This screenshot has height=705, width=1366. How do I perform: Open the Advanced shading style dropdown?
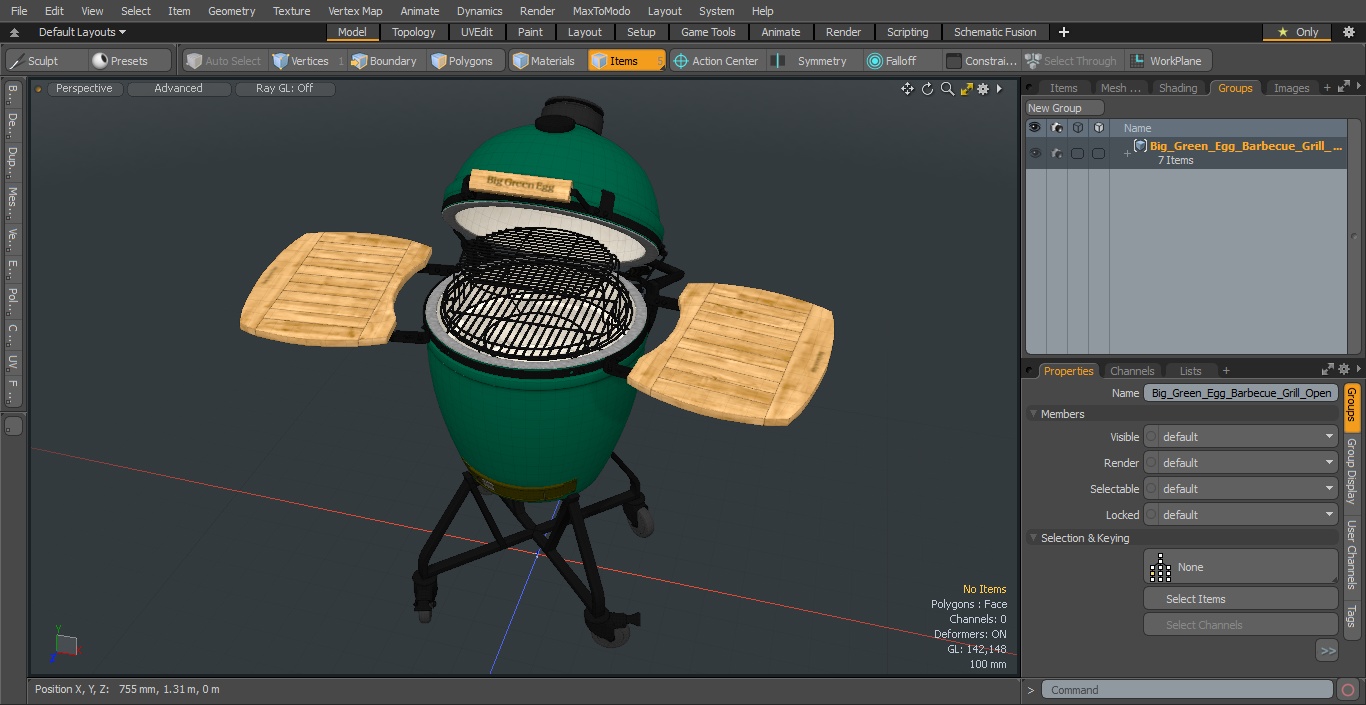tap(178, 89)
